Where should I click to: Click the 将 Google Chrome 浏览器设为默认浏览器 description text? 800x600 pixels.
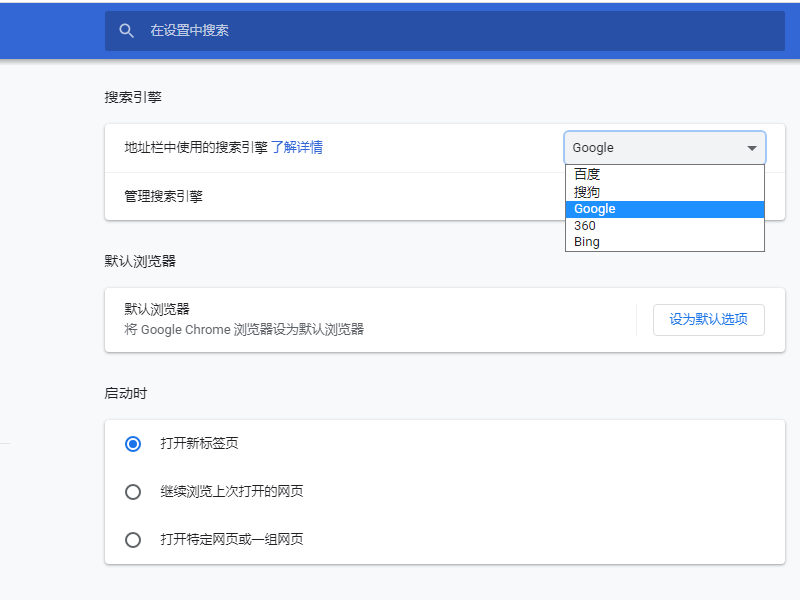click(x=244, y=329)
